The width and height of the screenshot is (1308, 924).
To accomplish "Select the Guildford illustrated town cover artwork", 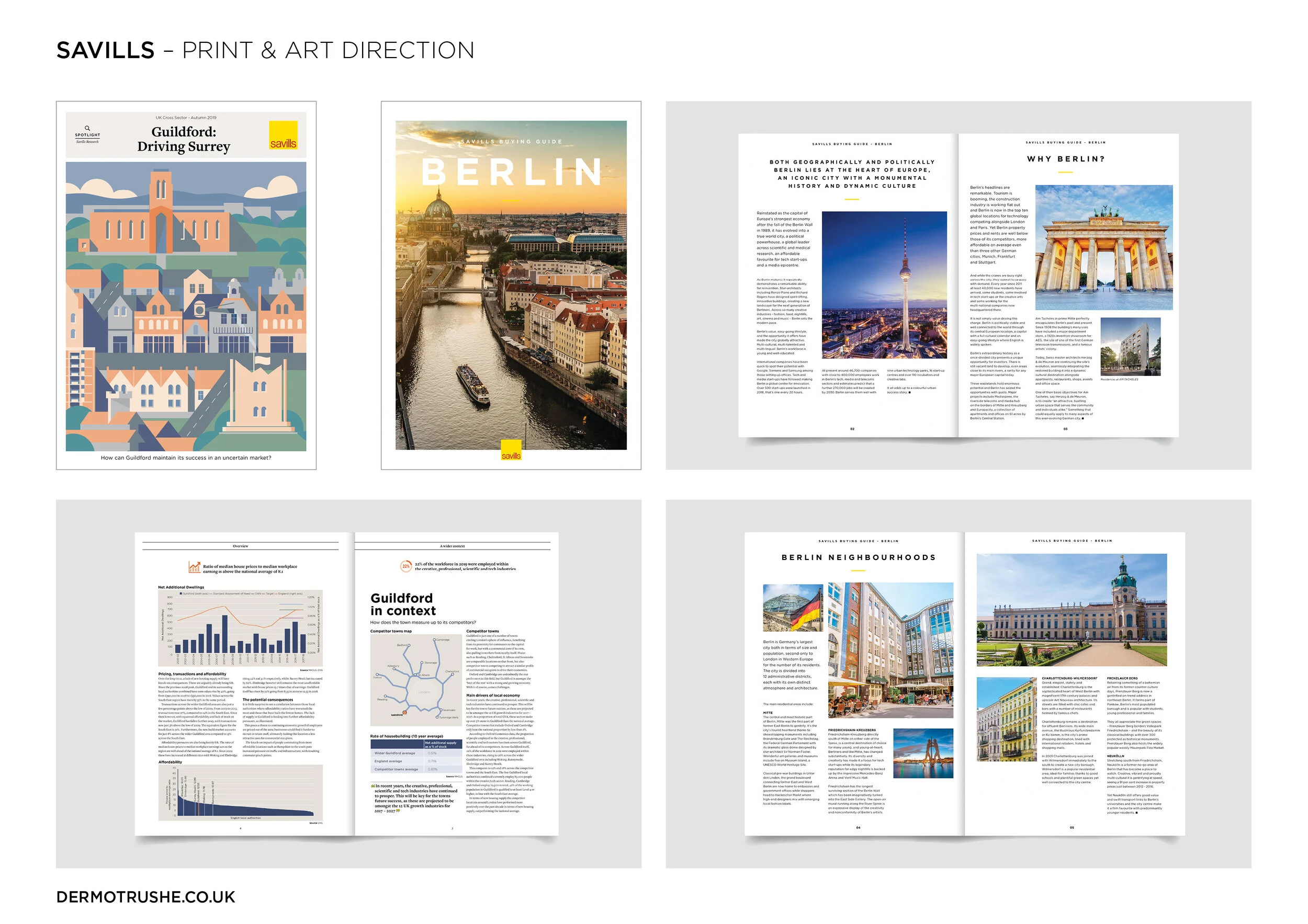I will click(186, 306).
